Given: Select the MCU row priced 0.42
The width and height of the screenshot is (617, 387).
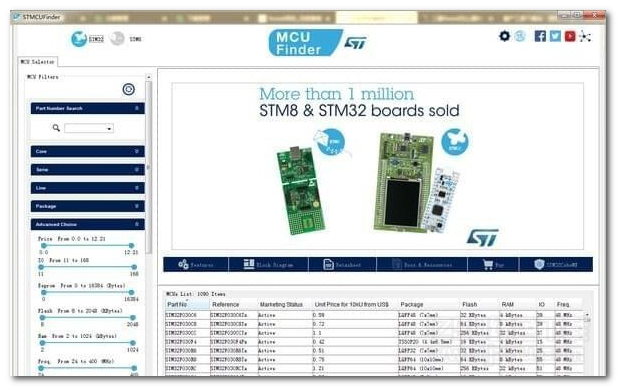Looking at the screenshot, I should click(x=374, y=342).
